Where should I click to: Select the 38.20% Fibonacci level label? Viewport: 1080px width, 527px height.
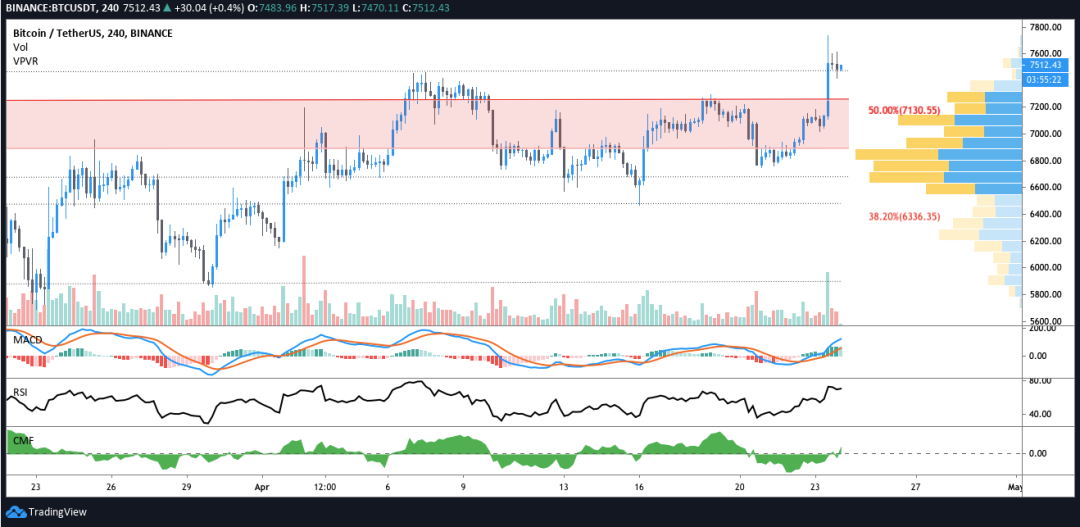point(904,216)
